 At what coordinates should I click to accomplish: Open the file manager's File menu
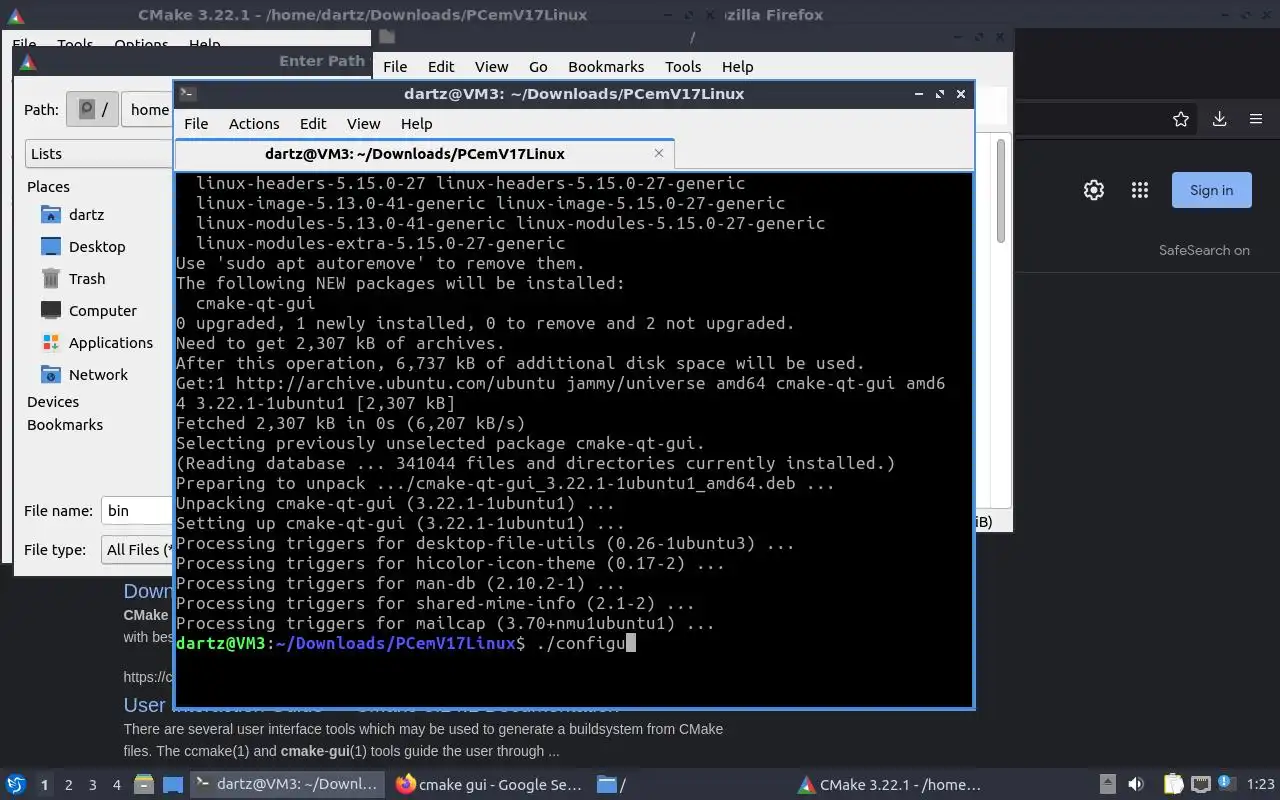[x=395, y=66]
